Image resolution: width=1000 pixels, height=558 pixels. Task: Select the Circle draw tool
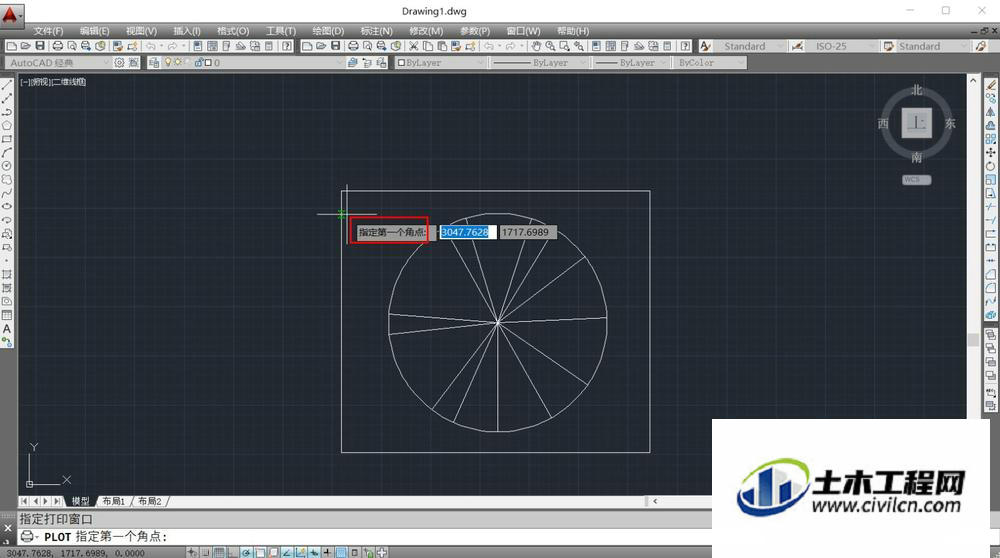(7, 166)
